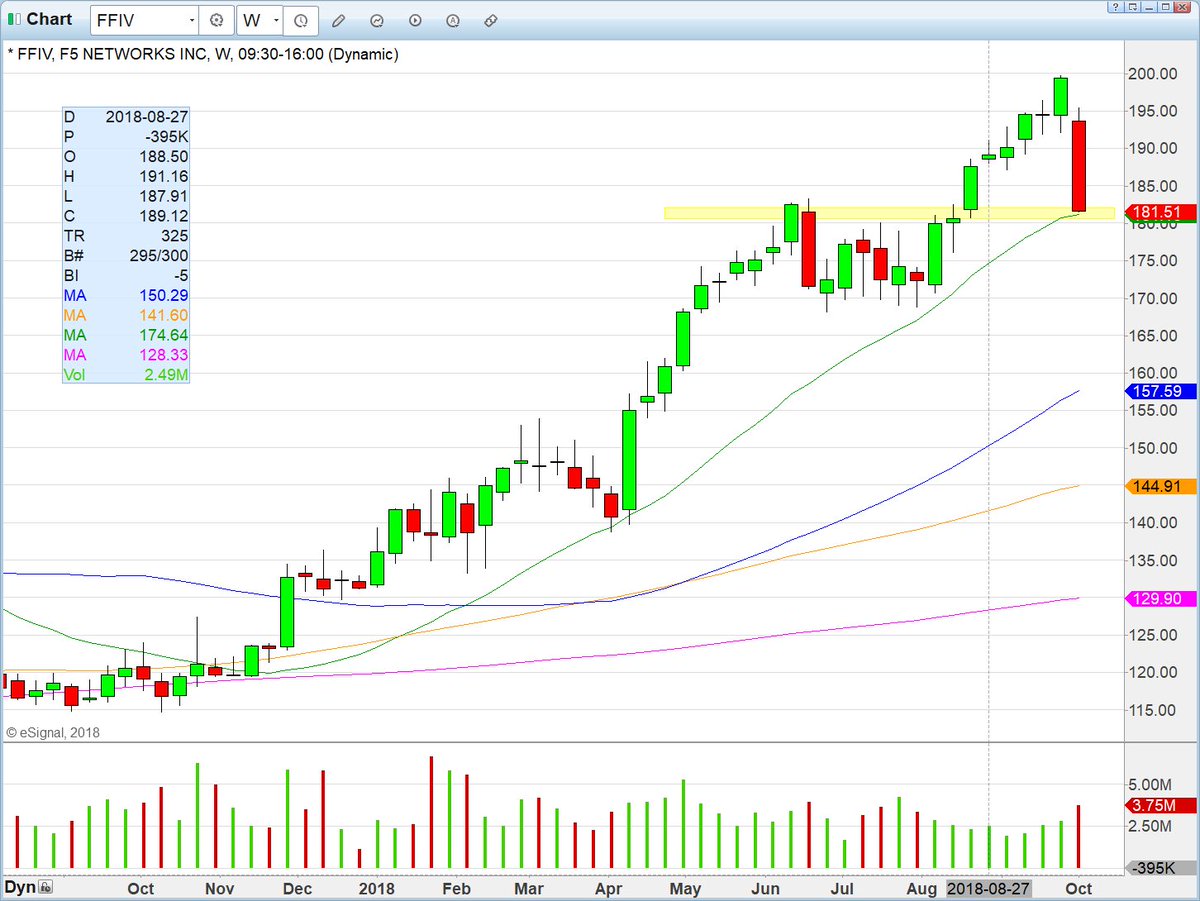The image size is (1200, 901).
Task: Click the green MA 174.64 value
Action: [x=162, y=335]
